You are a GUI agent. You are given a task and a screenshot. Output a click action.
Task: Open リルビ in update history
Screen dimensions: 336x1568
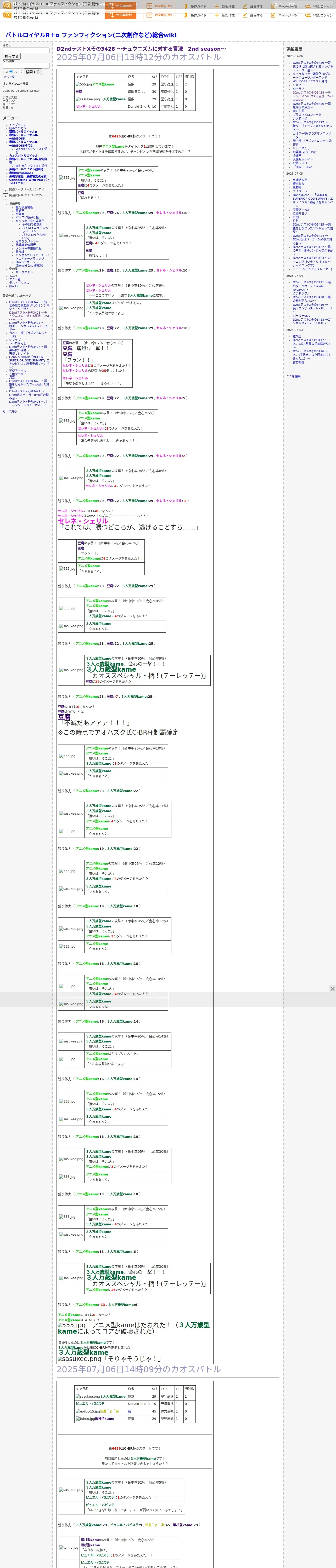coord(297,85)
